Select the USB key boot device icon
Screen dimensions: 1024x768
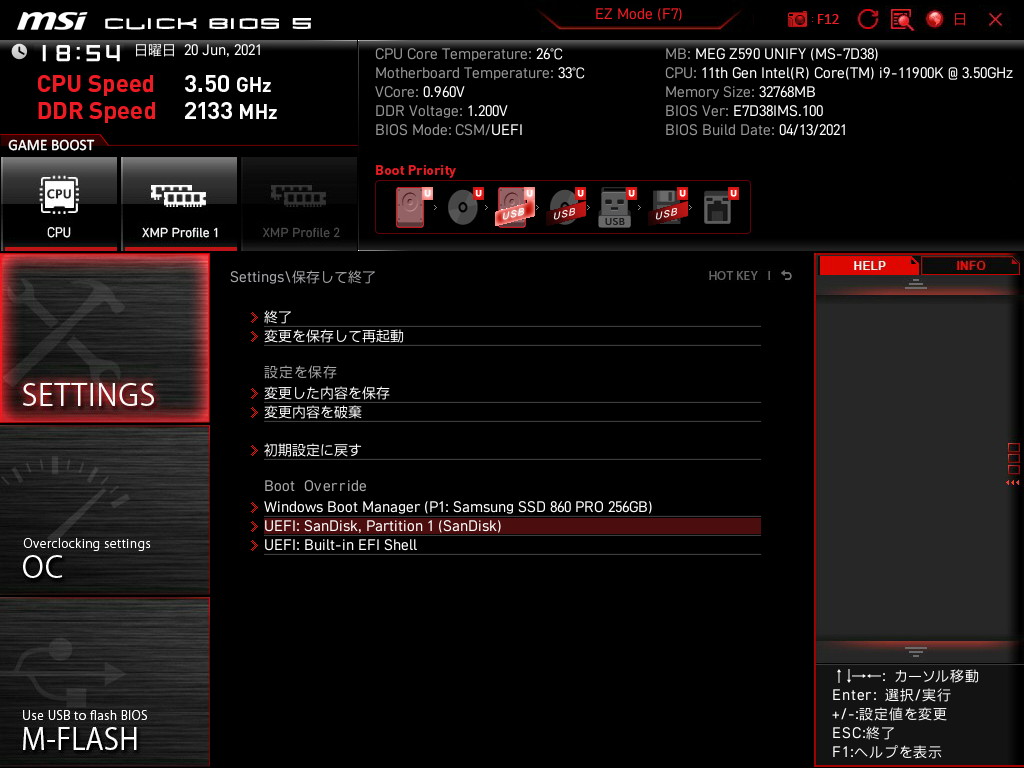pyautogui.click(x=616, y=207)
